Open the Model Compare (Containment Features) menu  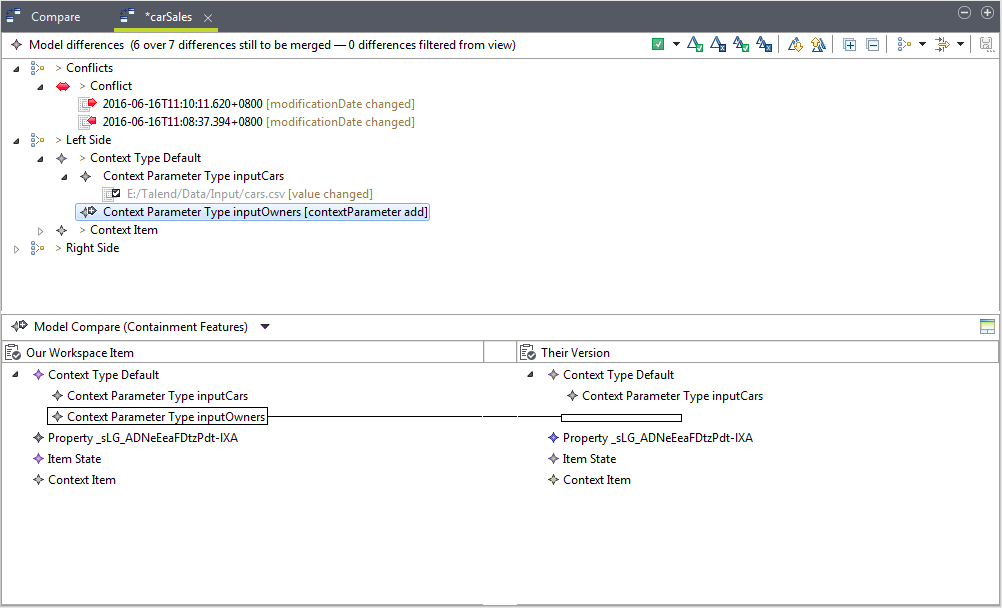(x=264, y=326)
